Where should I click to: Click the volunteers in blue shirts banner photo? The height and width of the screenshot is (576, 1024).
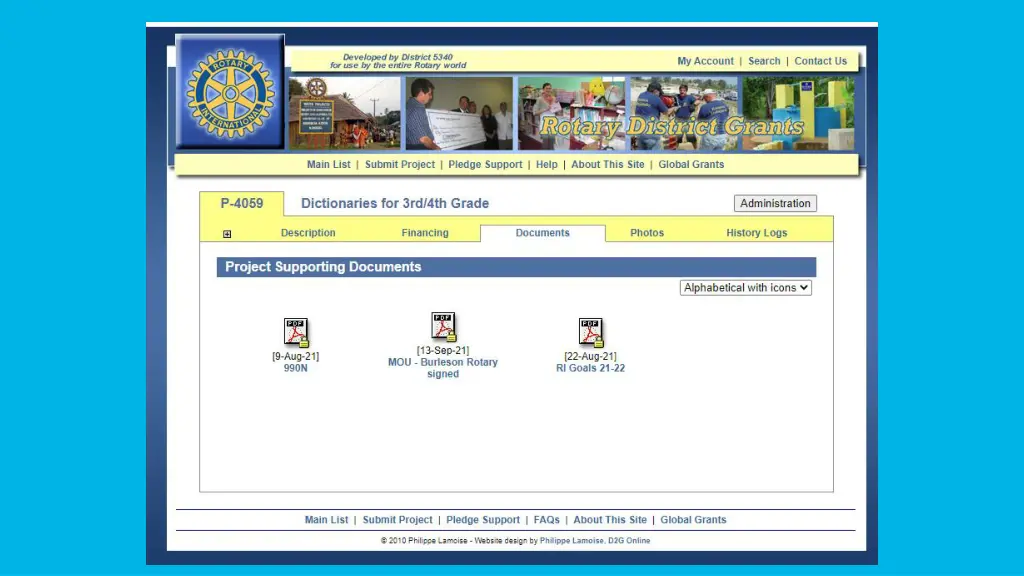coord(684,114)
